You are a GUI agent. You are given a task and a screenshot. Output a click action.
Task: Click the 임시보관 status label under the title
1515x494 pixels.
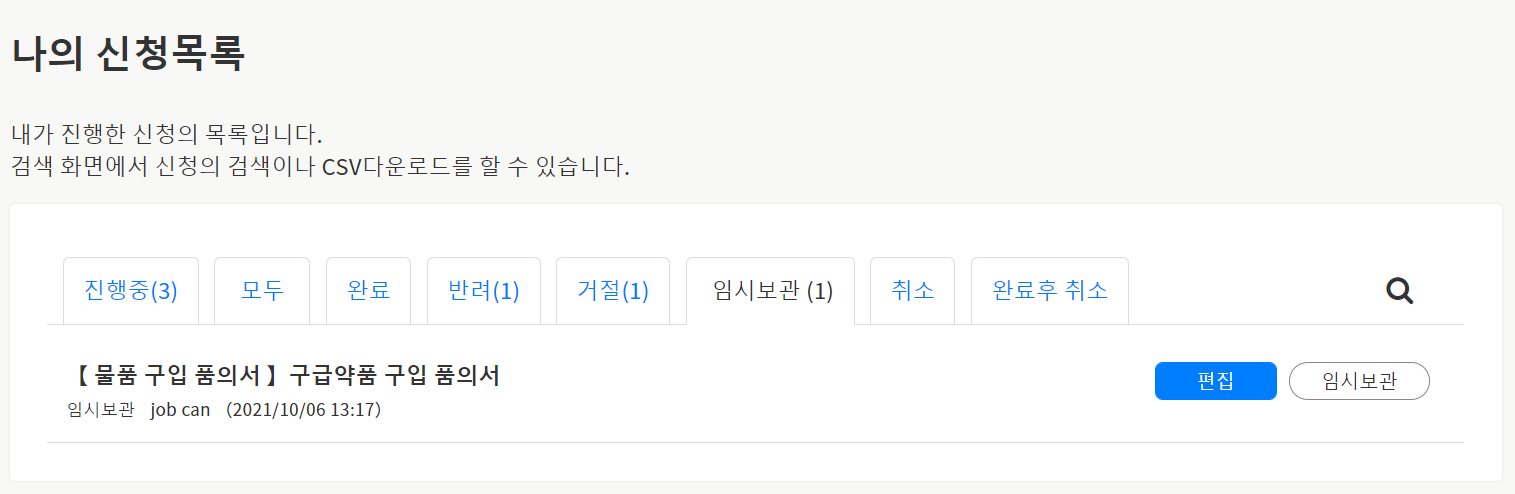(x=100, y=410)
